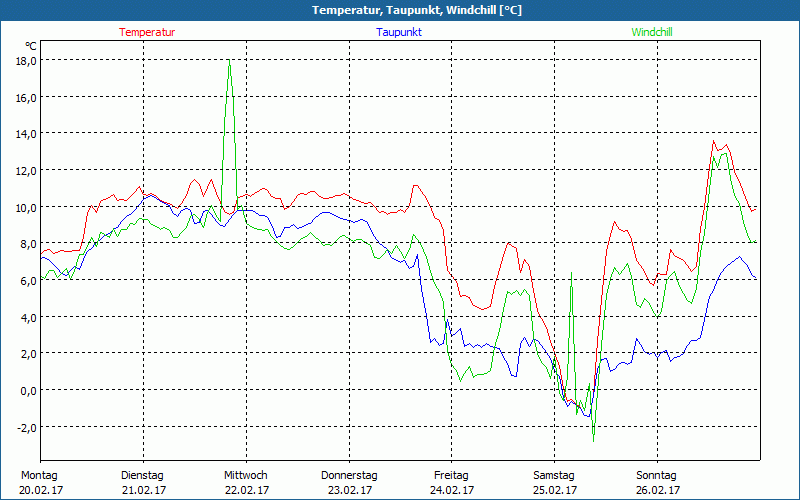Click the 4,0 y-axis value
The height and width of the screenshot is (500, 800).
[29, 317]
